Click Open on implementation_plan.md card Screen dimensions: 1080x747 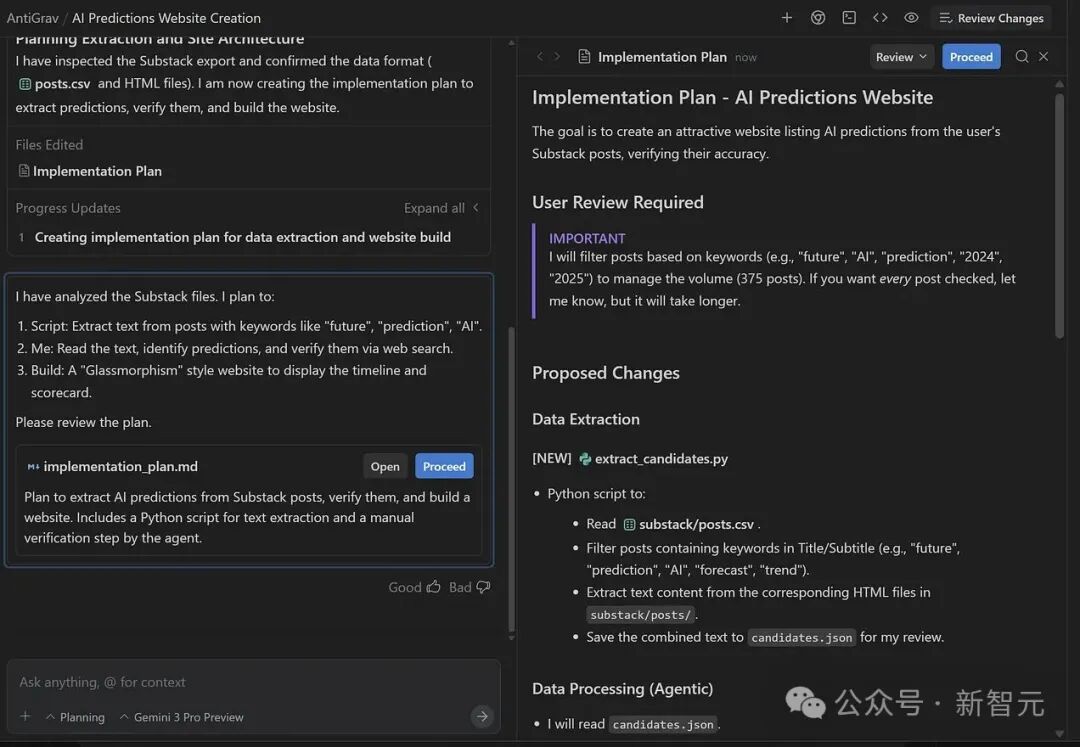(385, 466)
